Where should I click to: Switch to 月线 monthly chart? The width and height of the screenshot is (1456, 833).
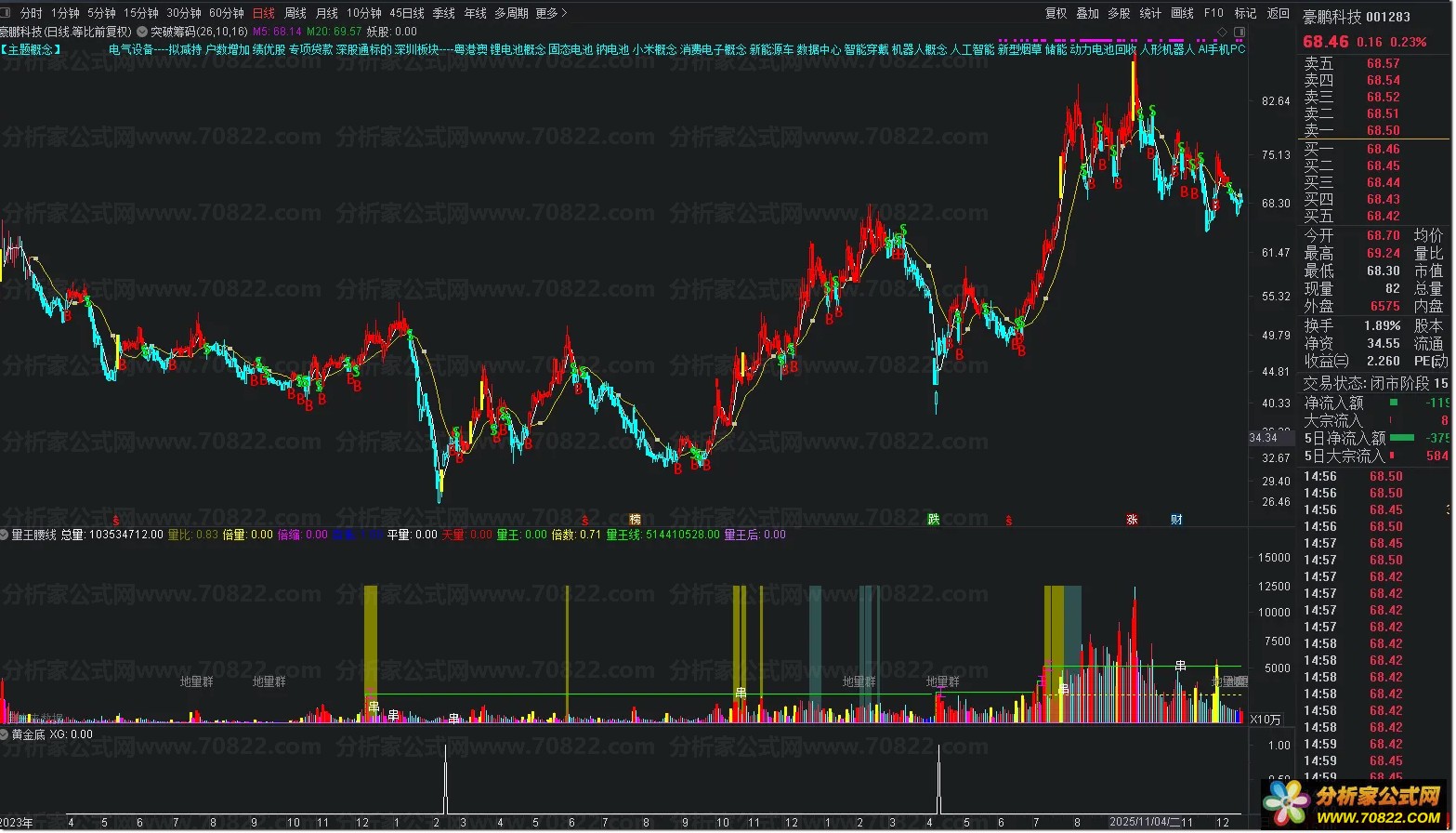pos(327,13)
